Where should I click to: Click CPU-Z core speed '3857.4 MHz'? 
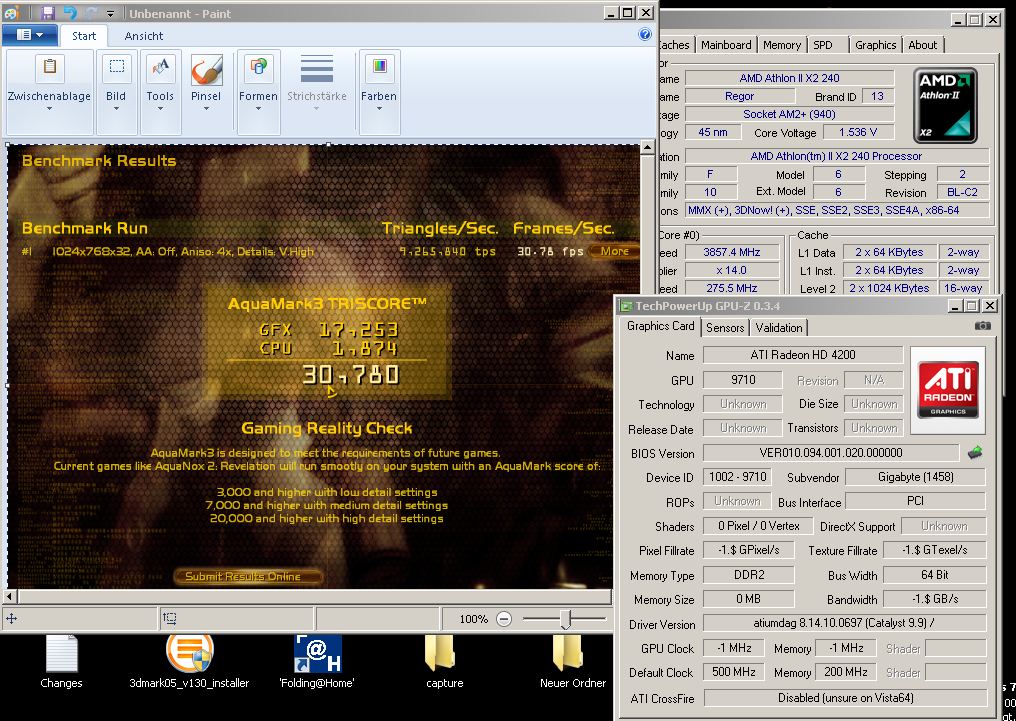pyautogui.click(x=732, y=252)
